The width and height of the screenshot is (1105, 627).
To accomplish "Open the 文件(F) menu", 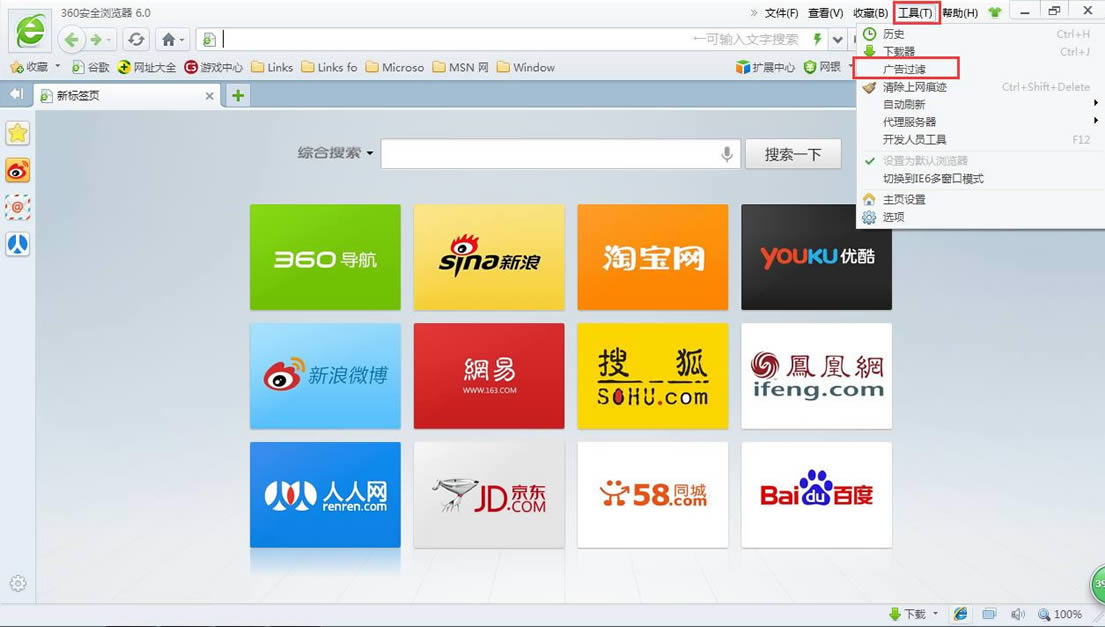I will [781, 13].
